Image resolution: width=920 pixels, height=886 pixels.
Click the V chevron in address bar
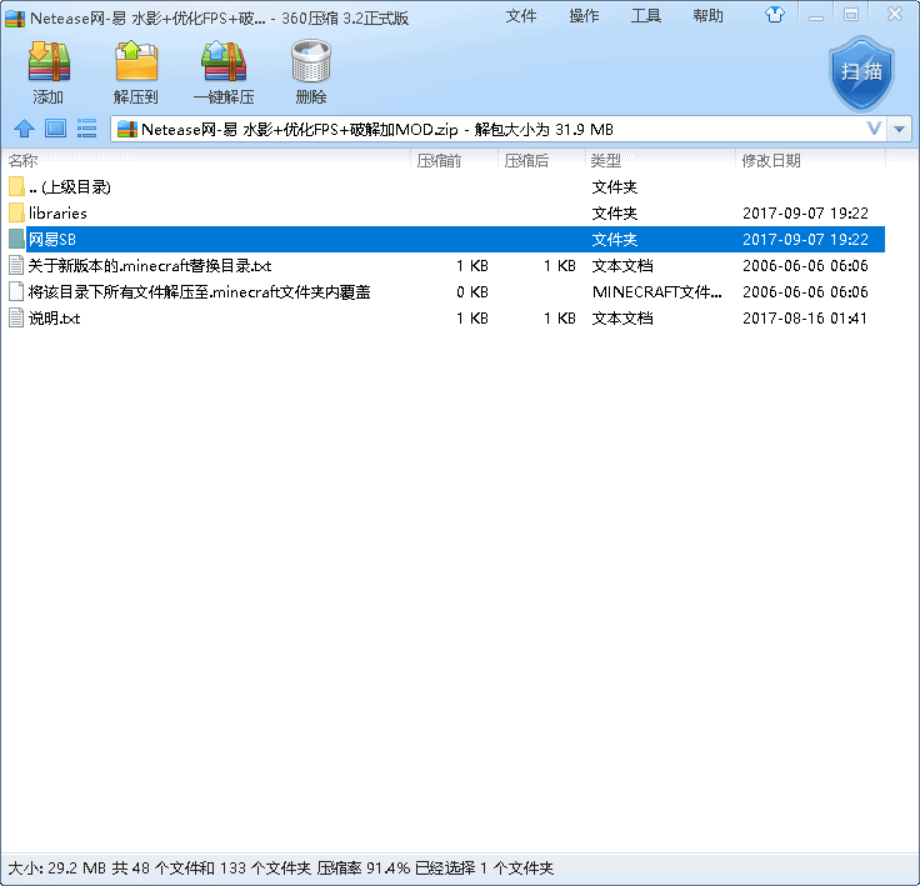874,128
